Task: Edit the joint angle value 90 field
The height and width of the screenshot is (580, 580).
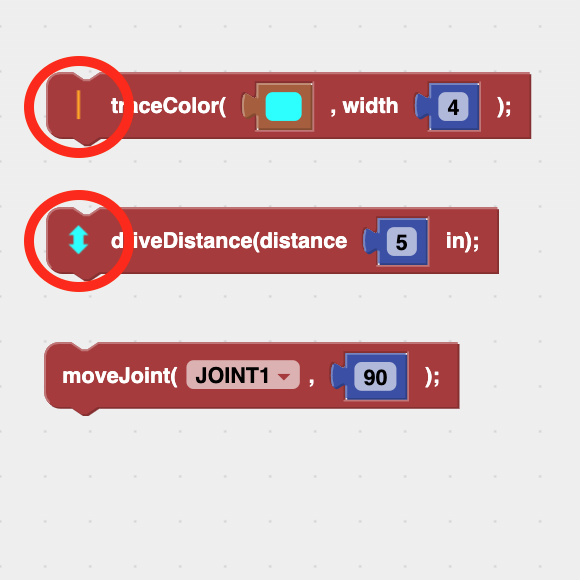Action: pyautogui.click(x=375, y=377)
